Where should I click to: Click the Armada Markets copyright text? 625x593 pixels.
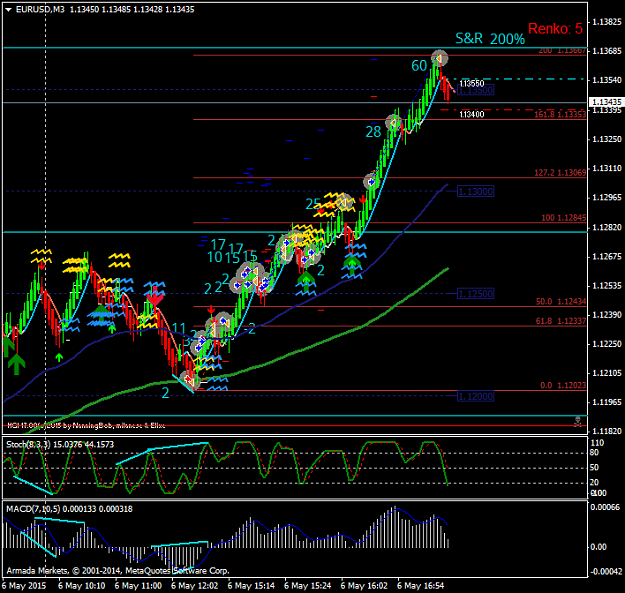118,571
